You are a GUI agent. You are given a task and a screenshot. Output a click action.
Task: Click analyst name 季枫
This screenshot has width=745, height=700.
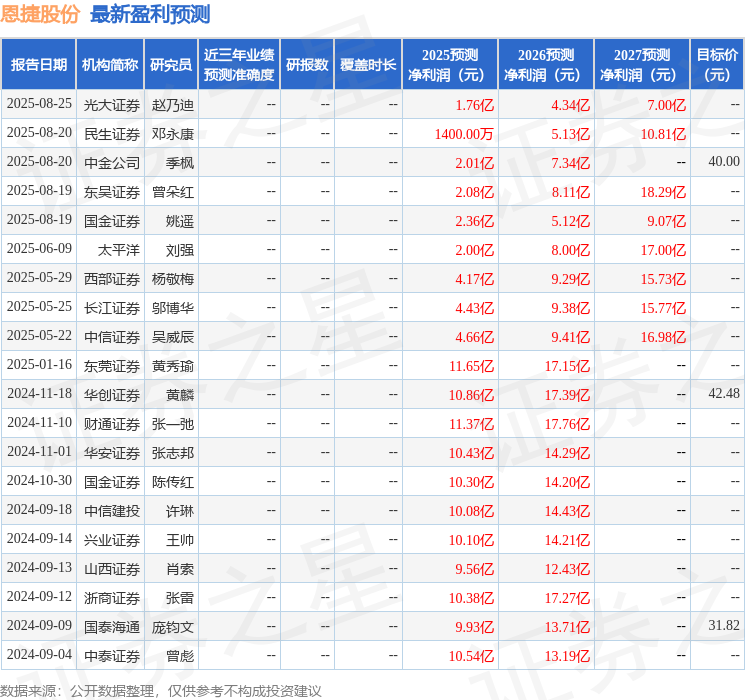[x=180, y=163]
